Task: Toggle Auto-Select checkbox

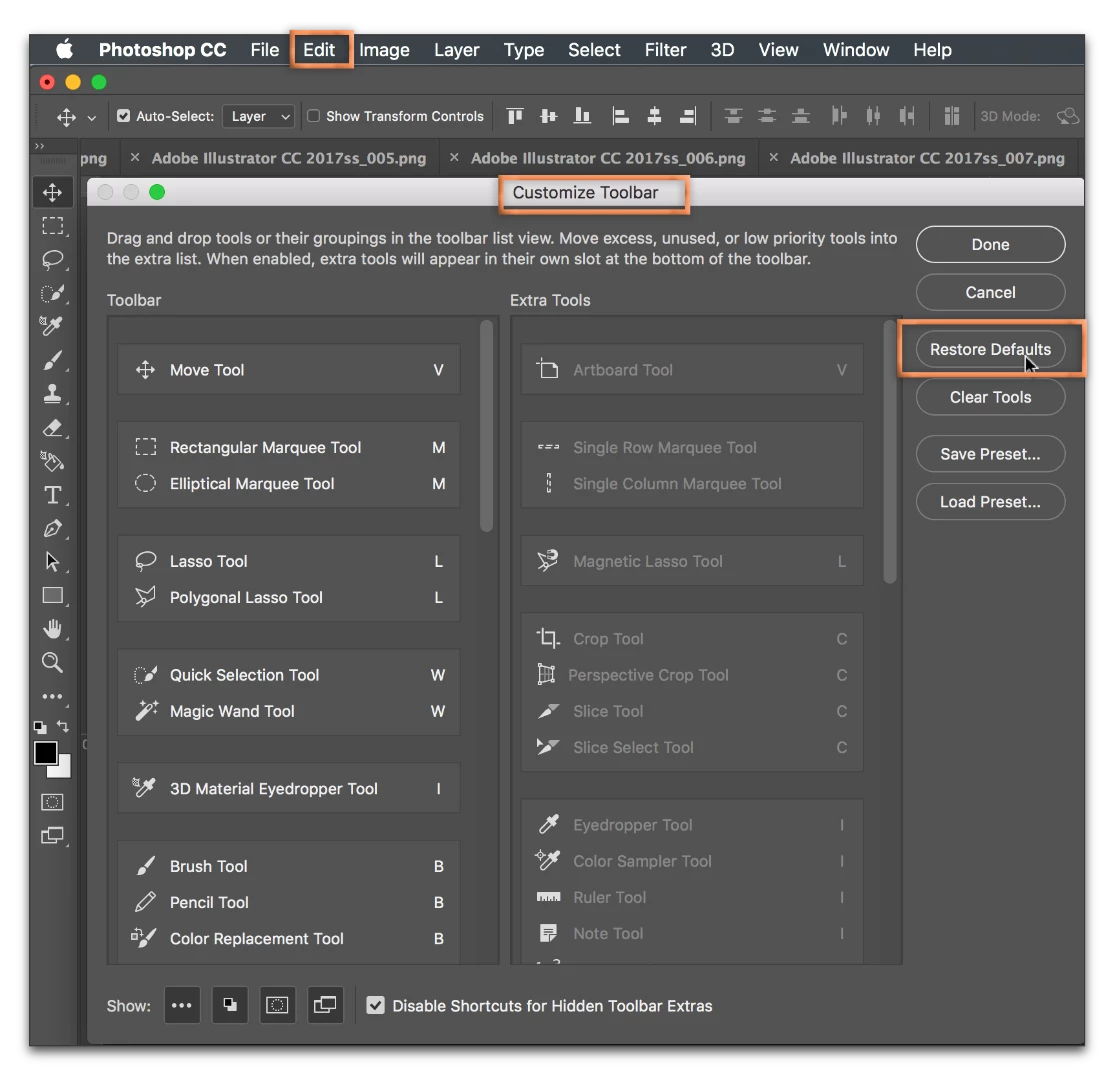Action: point(124,116)
